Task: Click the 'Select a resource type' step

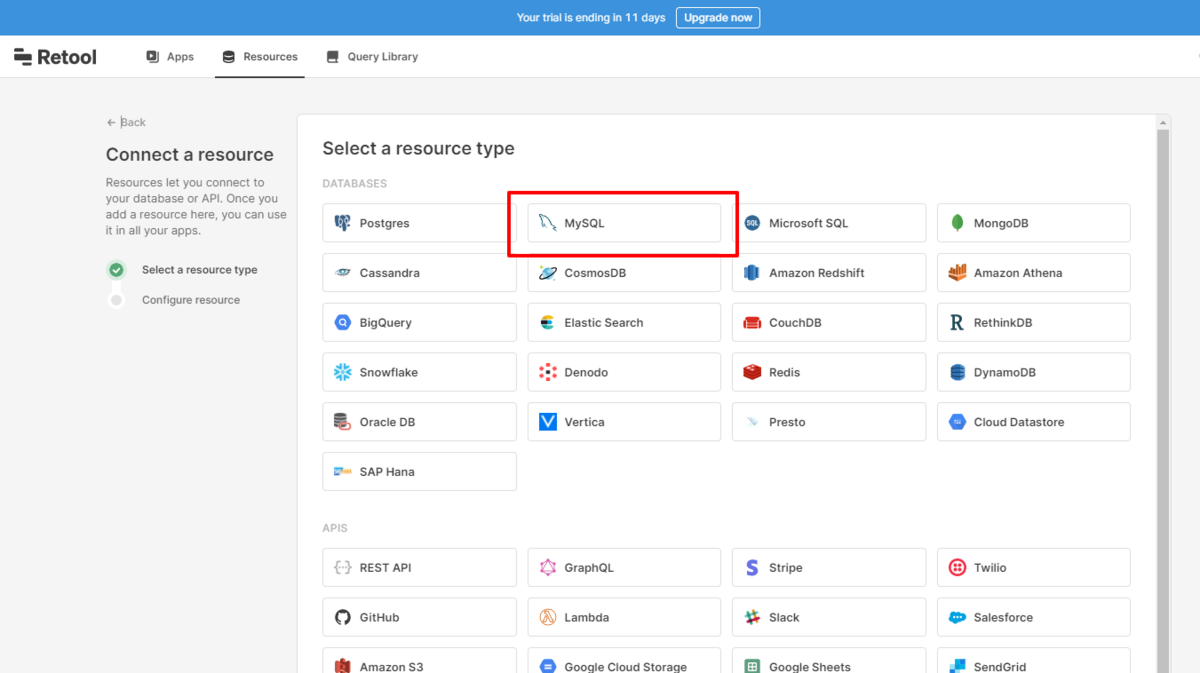Action: tap(199, 270)
